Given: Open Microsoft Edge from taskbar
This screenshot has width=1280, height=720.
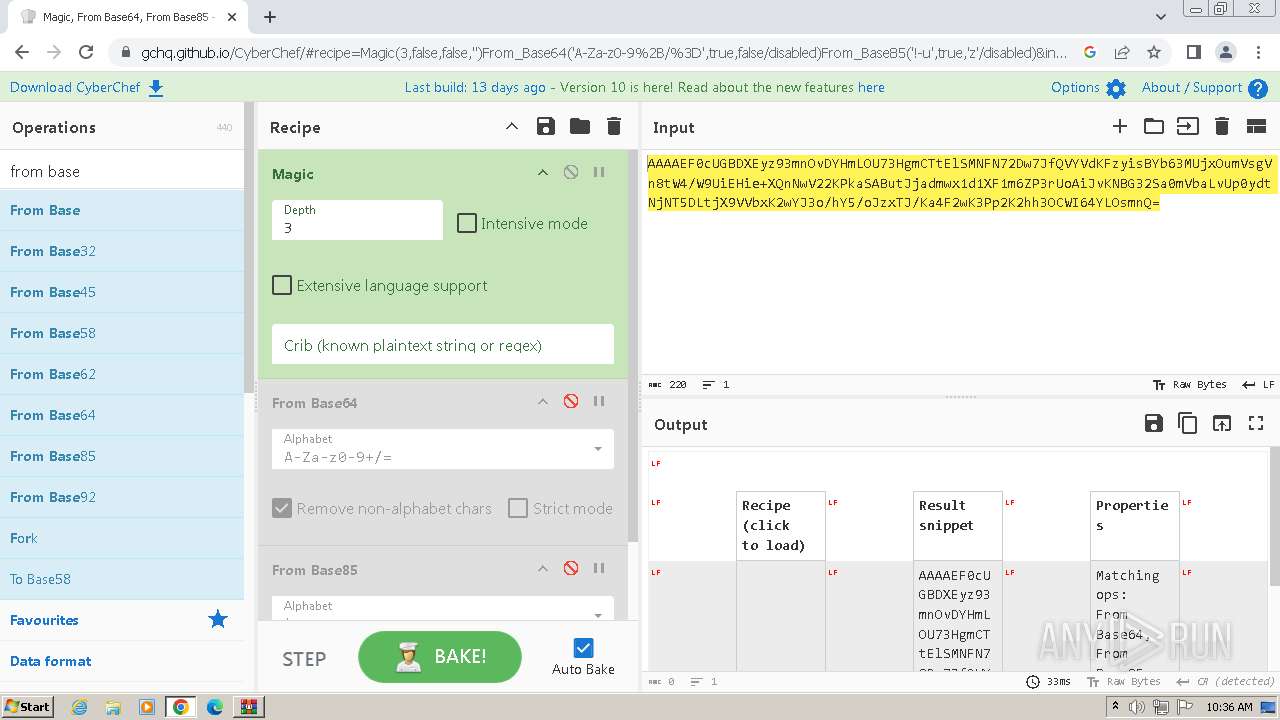Looking at the screenshot, I should (215, 706).
